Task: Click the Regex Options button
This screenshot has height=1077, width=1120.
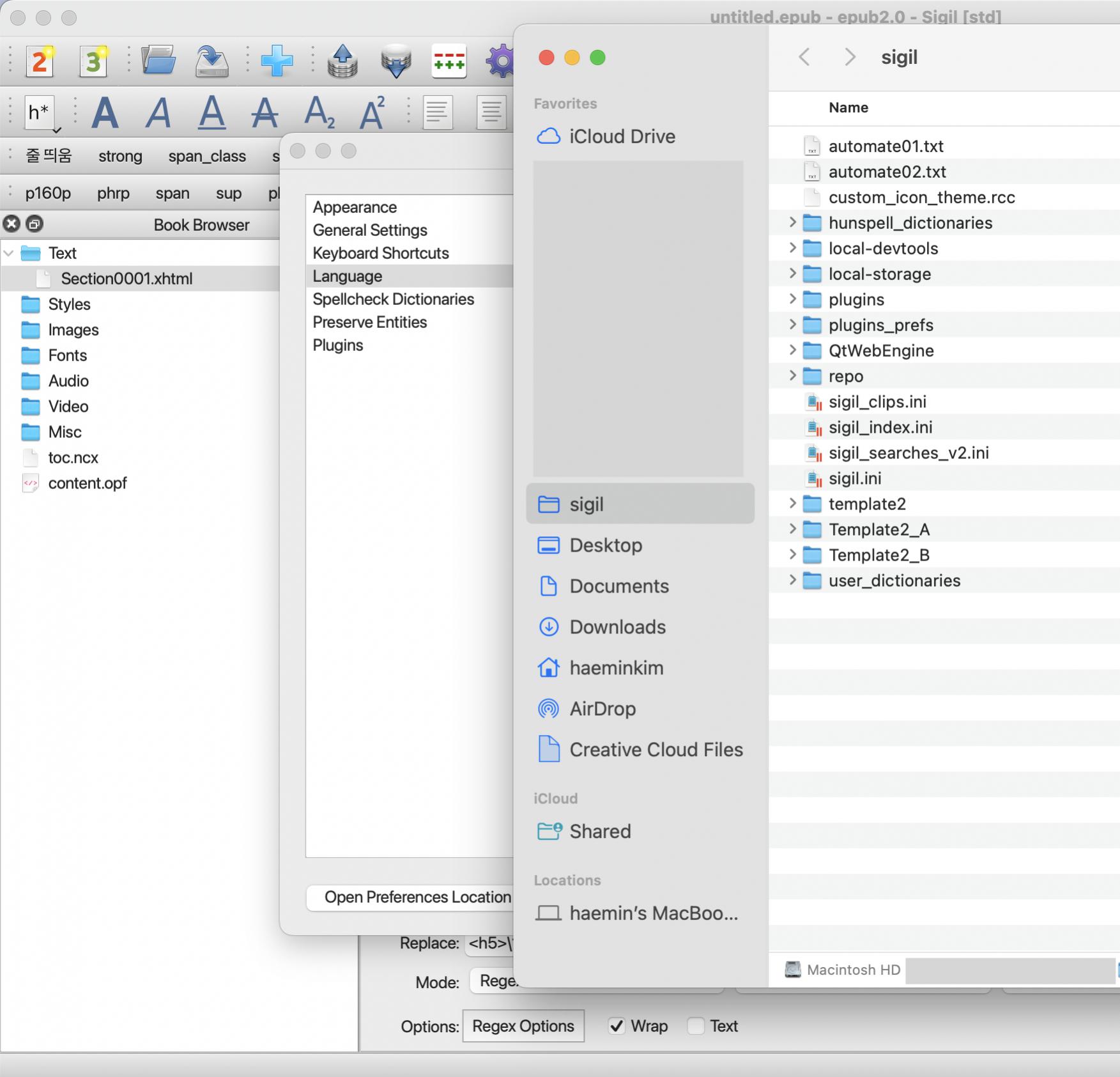Action: 523,1026
